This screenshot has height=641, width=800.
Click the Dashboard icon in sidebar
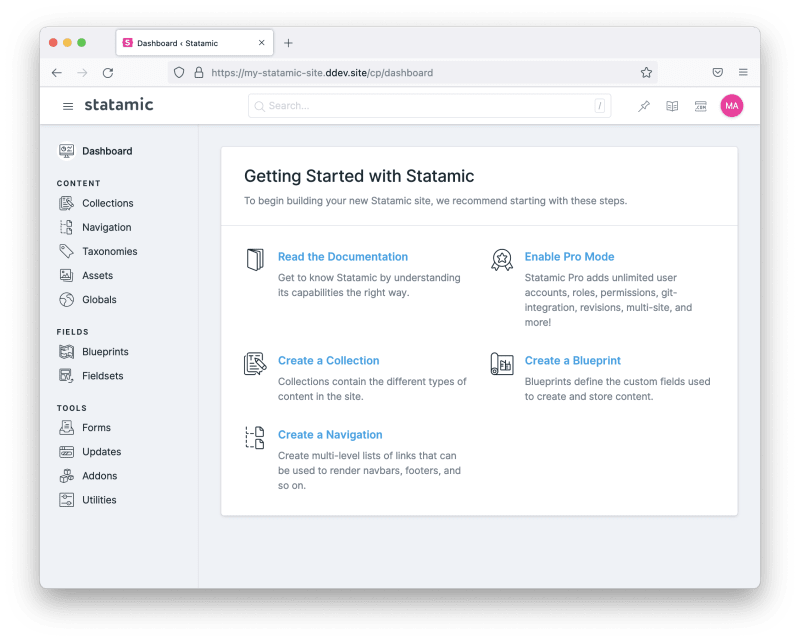pos(66,151)
